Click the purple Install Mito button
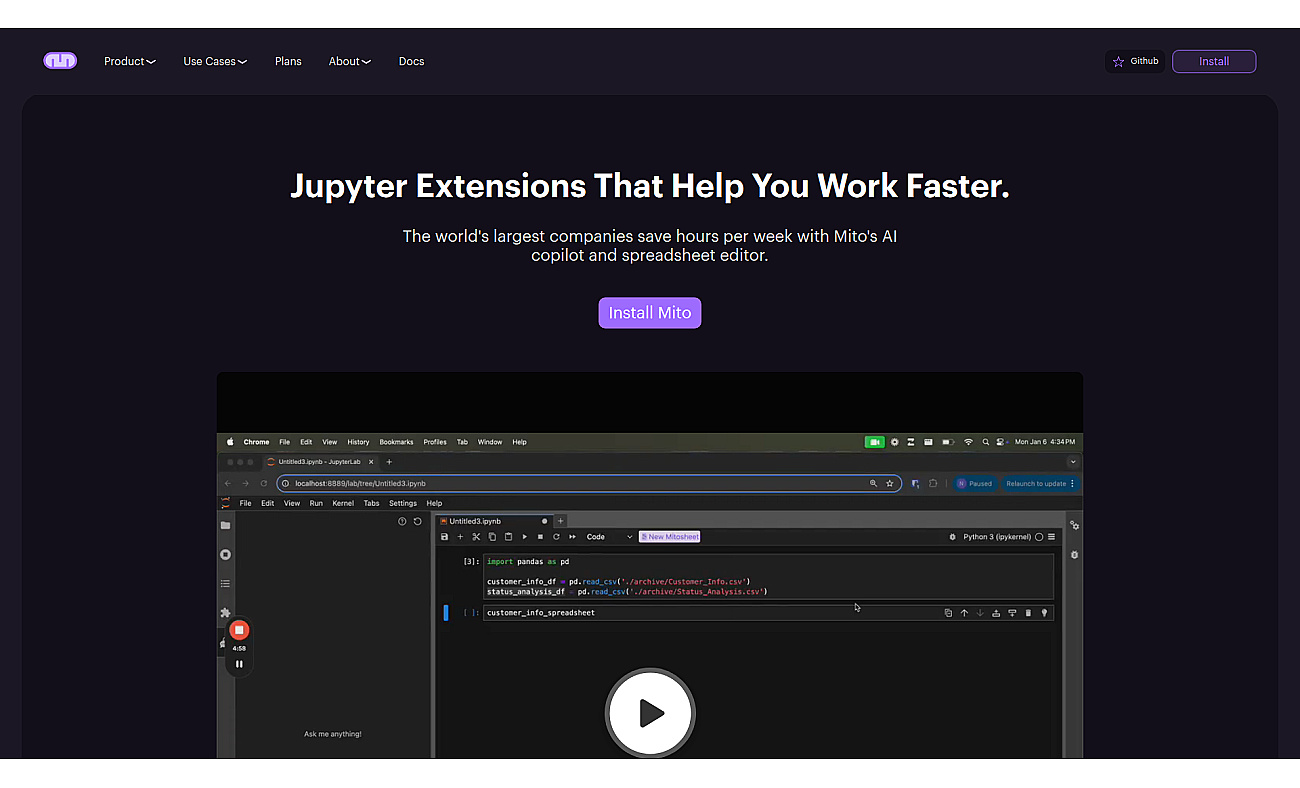 point(650,312)
